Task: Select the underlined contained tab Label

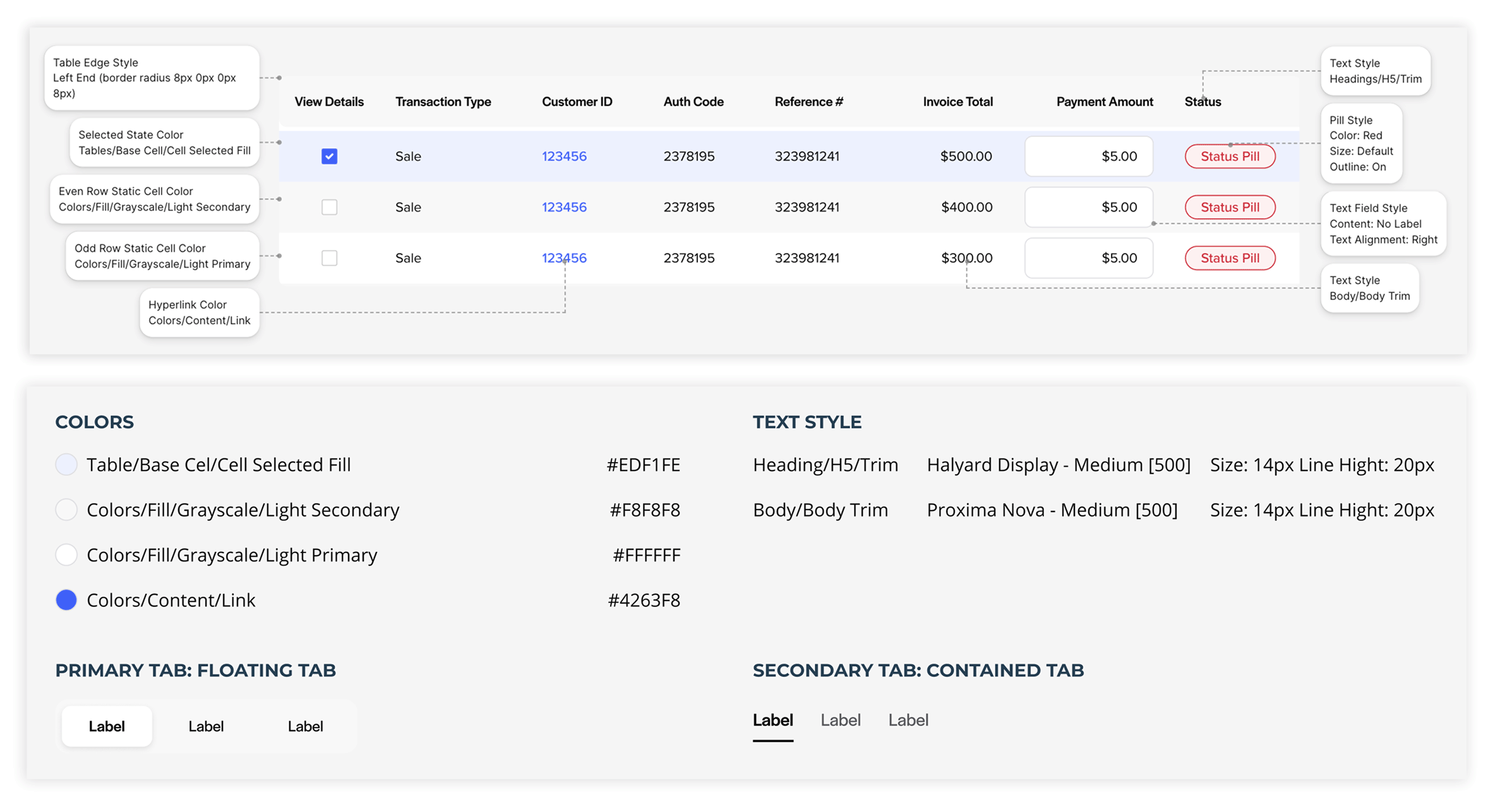Action: (x=772, y=720)
